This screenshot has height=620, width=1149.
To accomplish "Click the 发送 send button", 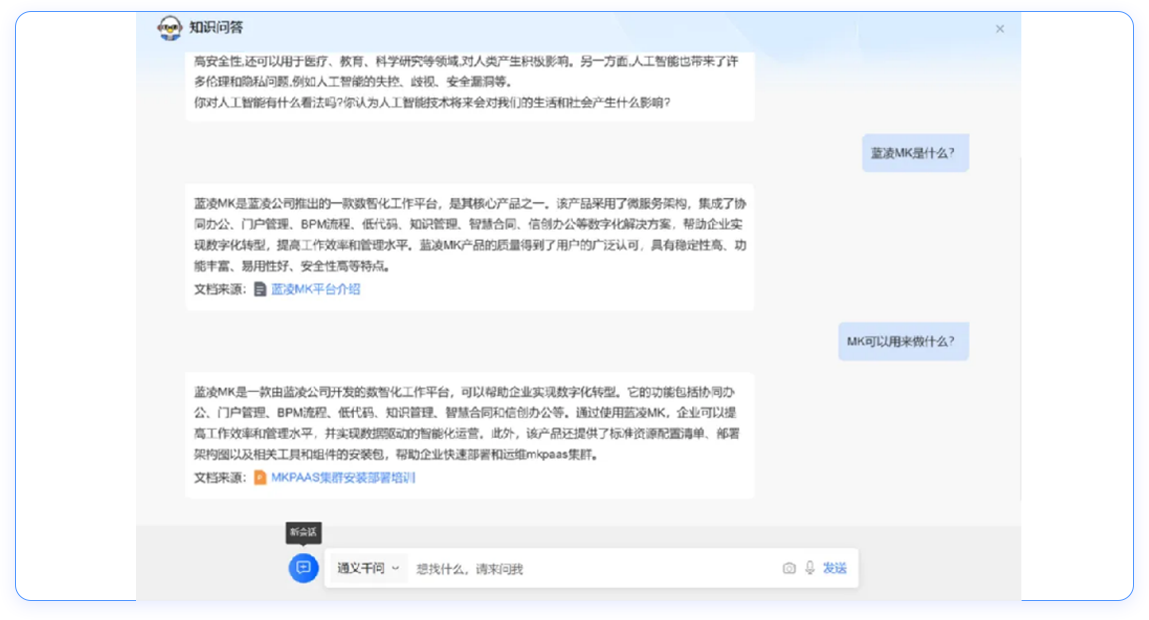I will [835, 568].
